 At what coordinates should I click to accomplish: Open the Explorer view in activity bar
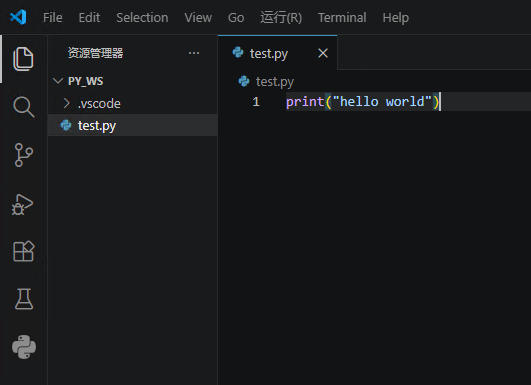click(x=23, y=59)
